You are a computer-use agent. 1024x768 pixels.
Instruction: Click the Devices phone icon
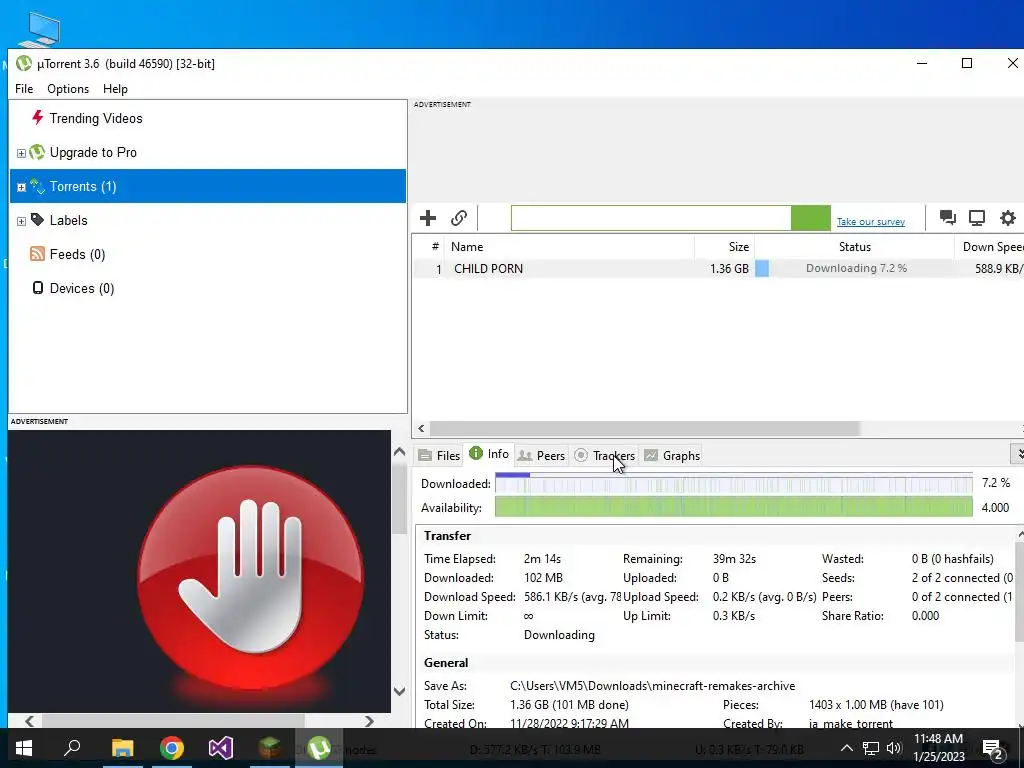38,288
